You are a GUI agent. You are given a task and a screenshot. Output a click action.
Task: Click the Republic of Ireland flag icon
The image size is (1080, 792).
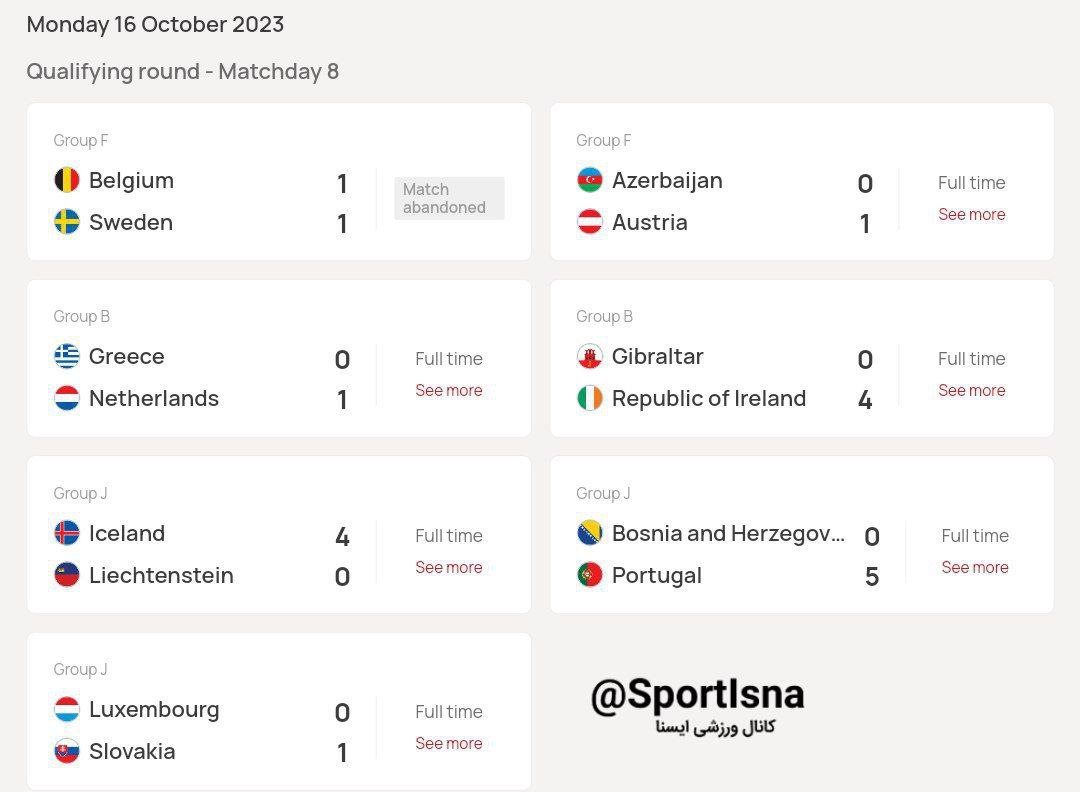pos(590,398)
